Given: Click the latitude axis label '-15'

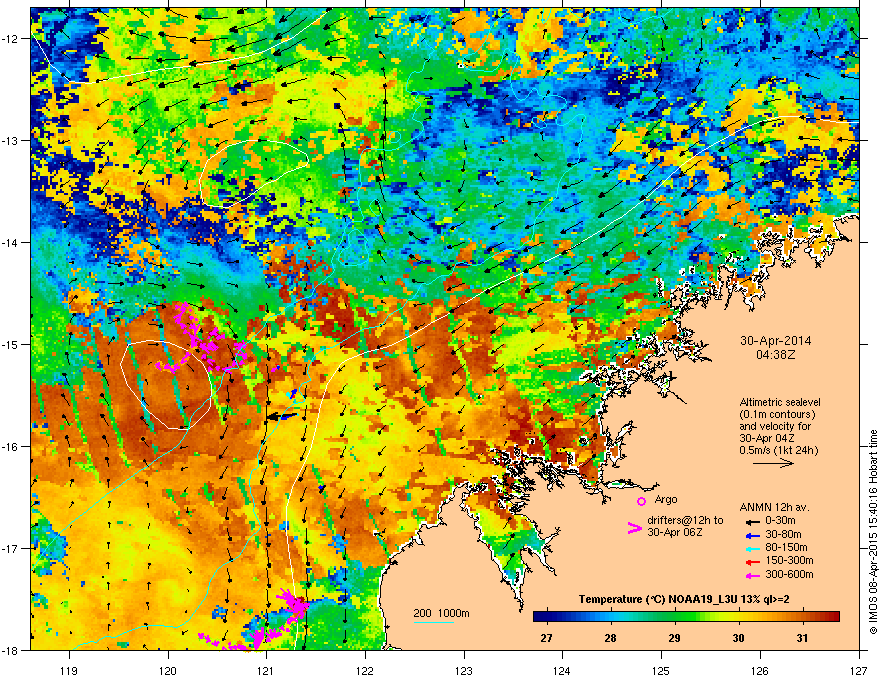Looking at the screenshot, I should [x=12, y=344].
